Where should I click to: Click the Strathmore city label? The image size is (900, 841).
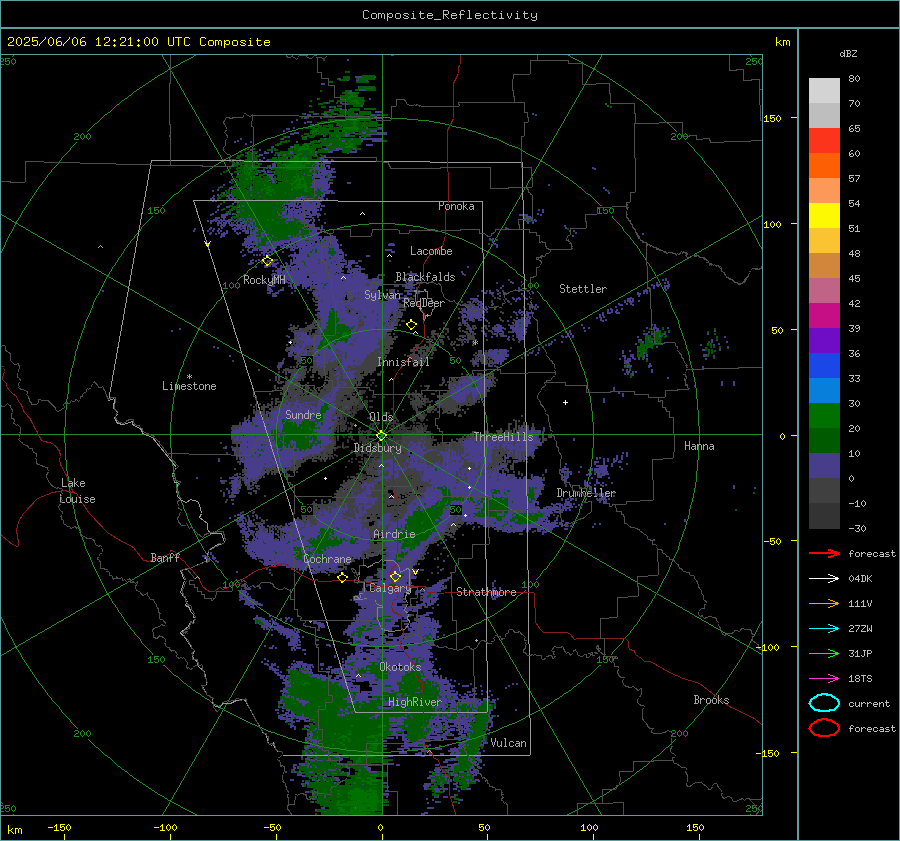point(486,592)
